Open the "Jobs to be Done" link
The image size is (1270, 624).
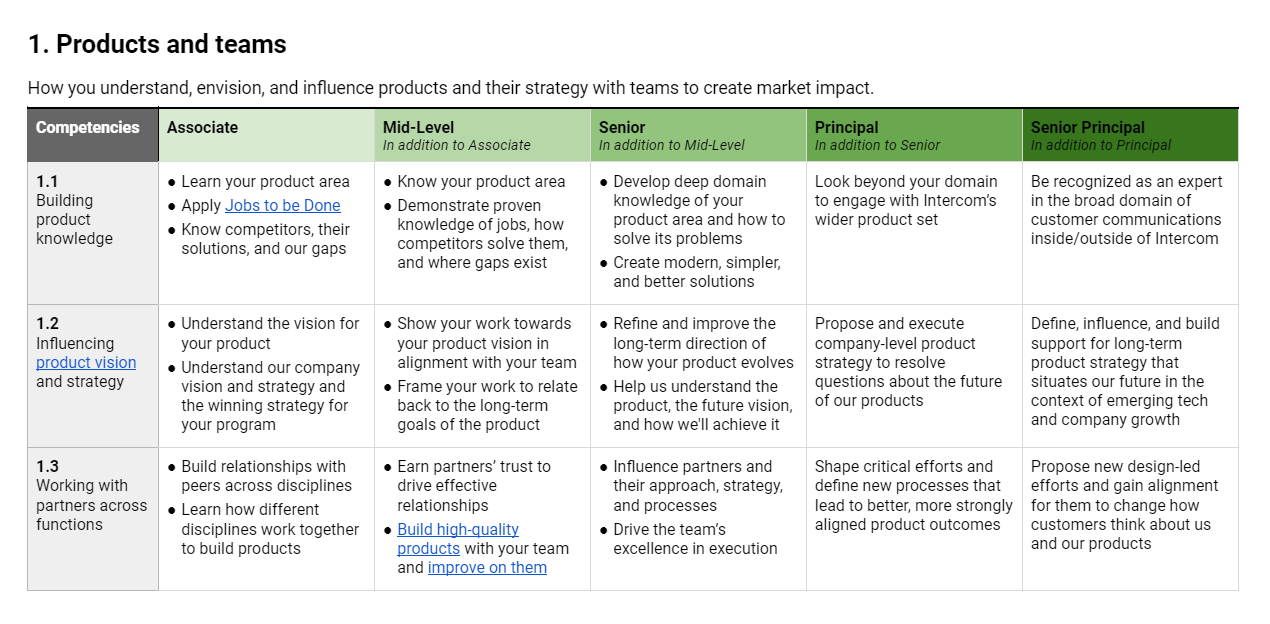coord(283,206)
